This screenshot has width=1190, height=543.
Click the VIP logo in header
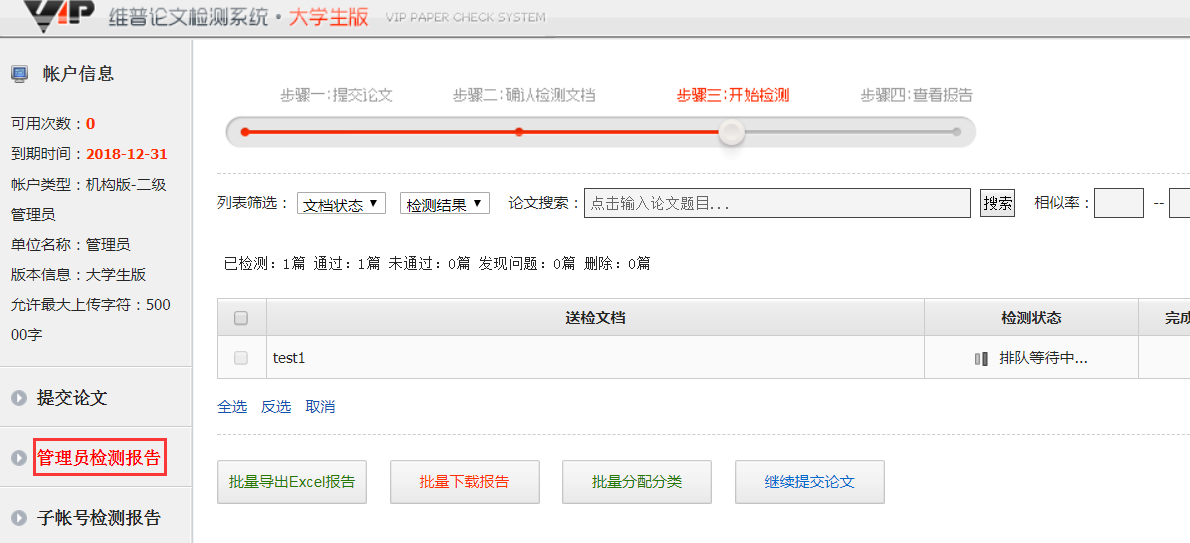click(x=58, y=16)
